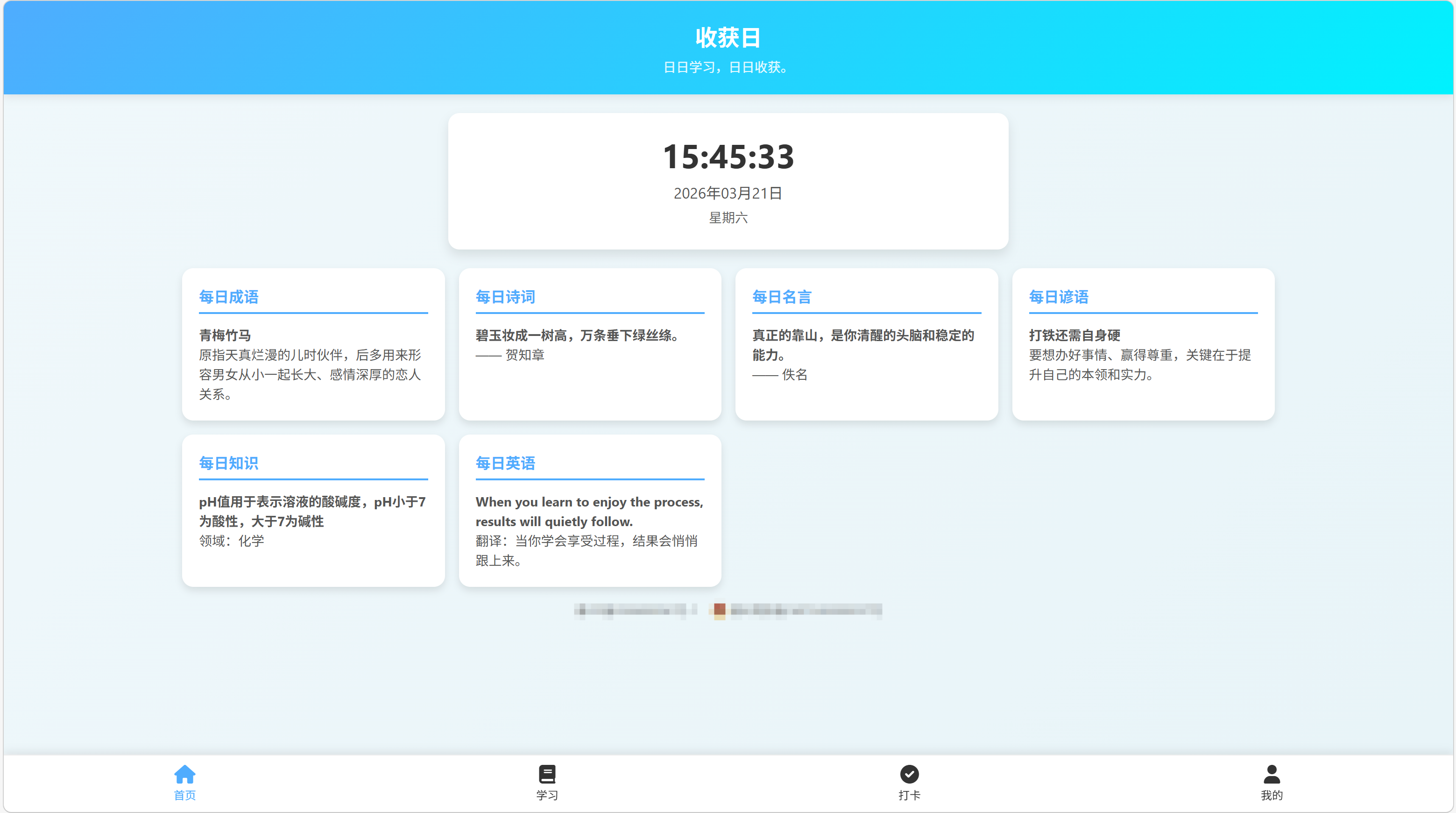Screen dimensions: 1456x813
Task: Select the 每日谚语 card title
Action: point(1058,297)
